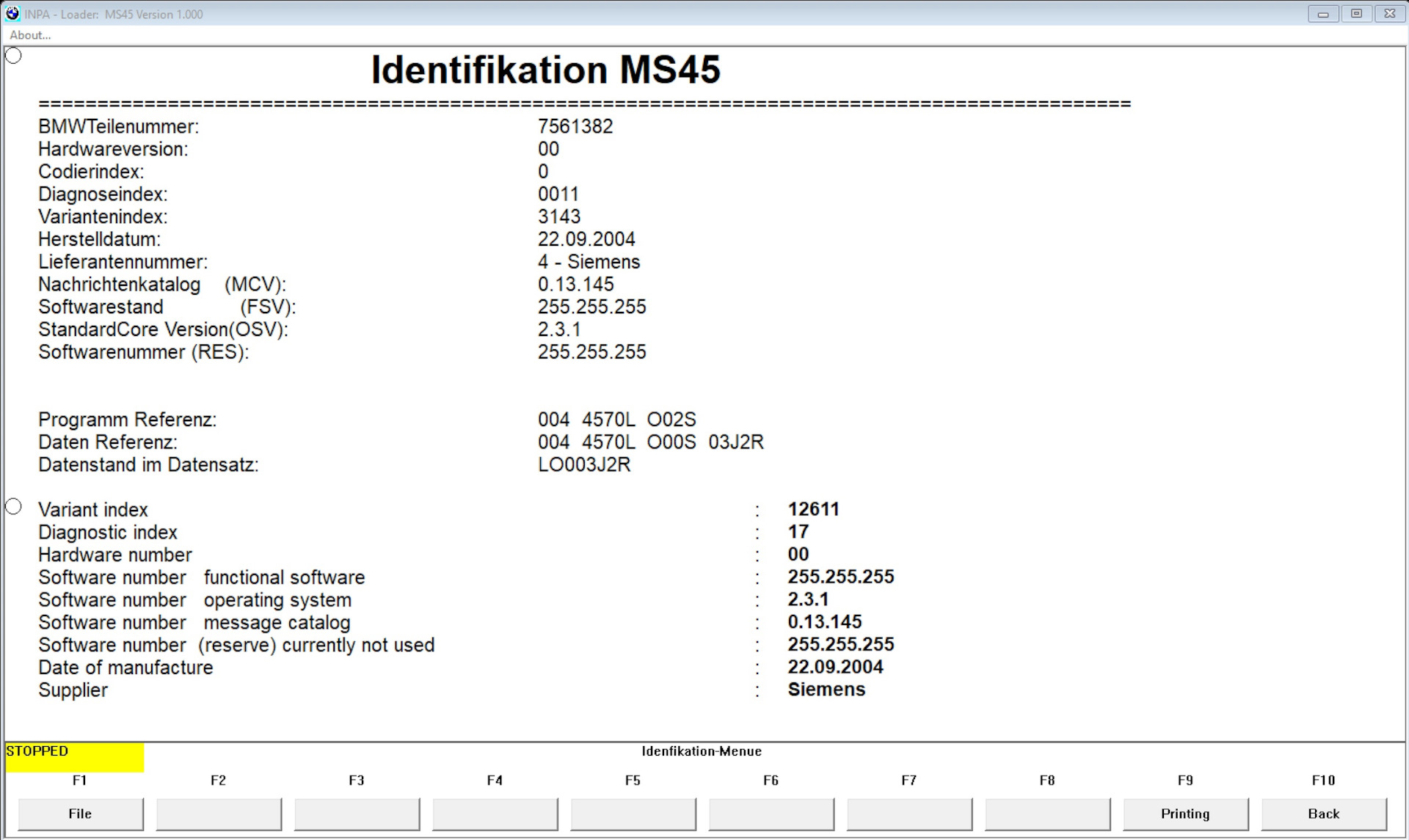The image size is (1409, 840).
Task: Click the Hardwareversion label
Action: click(113, 150)
